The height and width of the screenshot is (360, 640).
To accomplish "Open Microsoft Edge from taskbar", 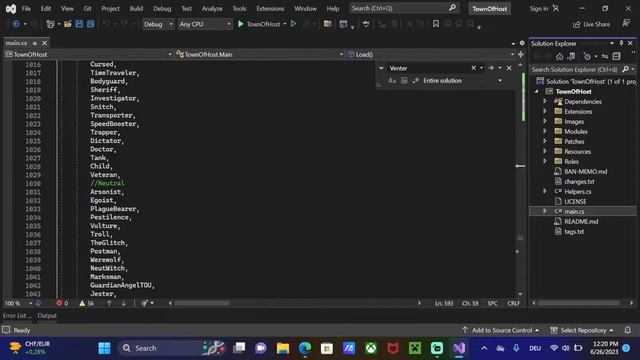I will (x=304, y=348).
